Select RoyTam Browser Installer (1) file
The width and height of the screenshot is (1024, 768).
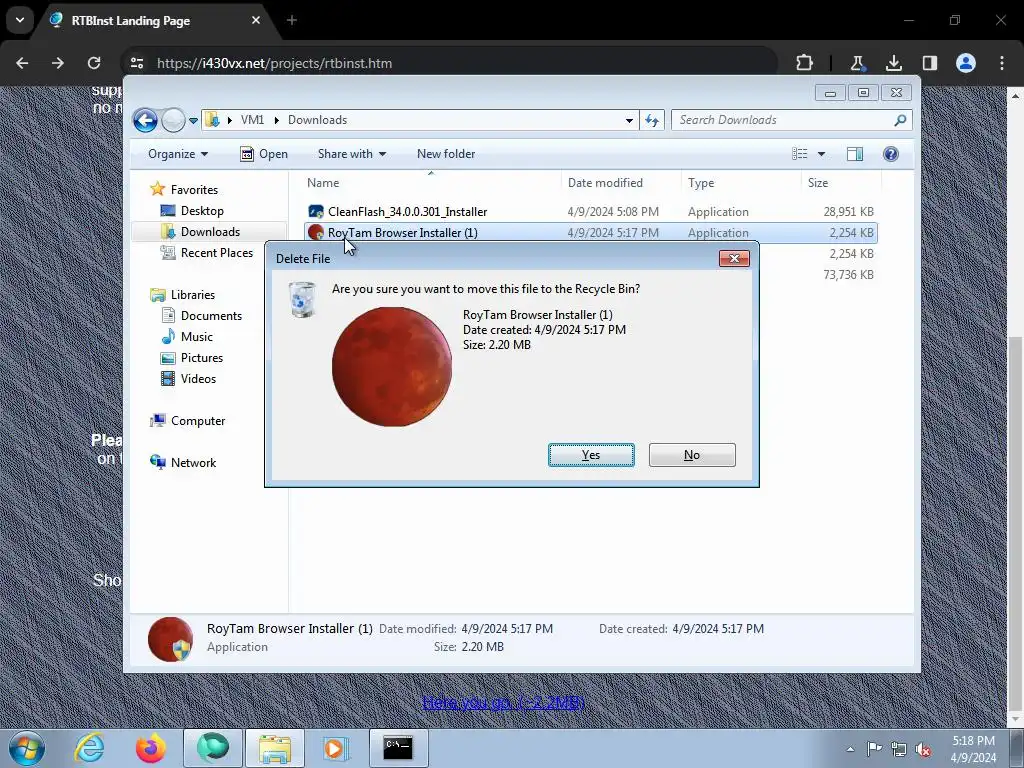(590, 232)
